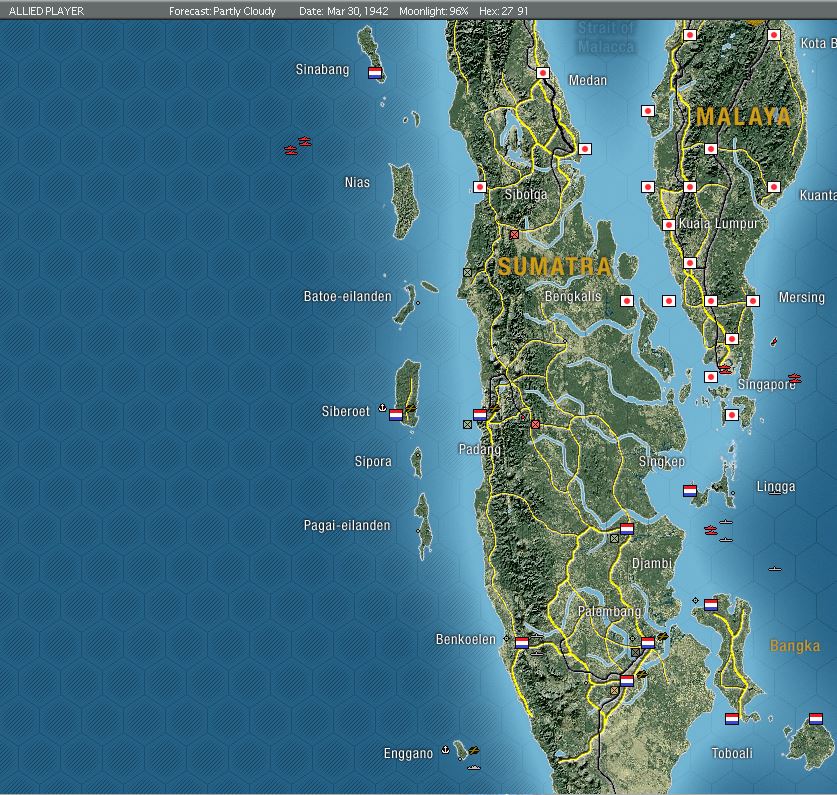837x795 pixels.
Task: Select the aircraft icon on Siberoet island
Action: [410, 408]
